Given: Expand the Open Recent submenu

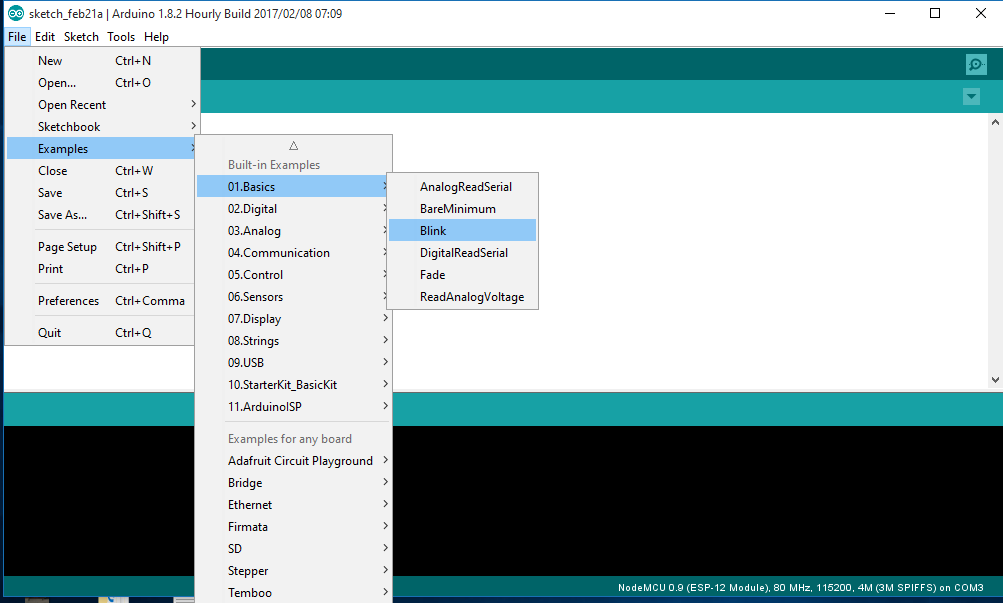Looking at the screenshot, I should coord(101,105).
